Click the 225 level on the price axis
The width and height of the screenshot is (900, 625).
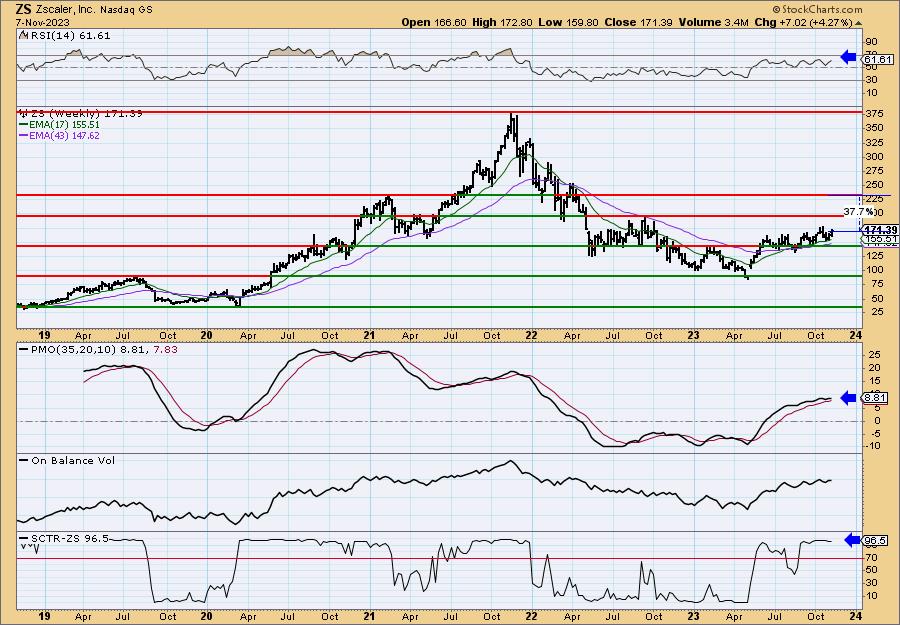click(873, 199)
